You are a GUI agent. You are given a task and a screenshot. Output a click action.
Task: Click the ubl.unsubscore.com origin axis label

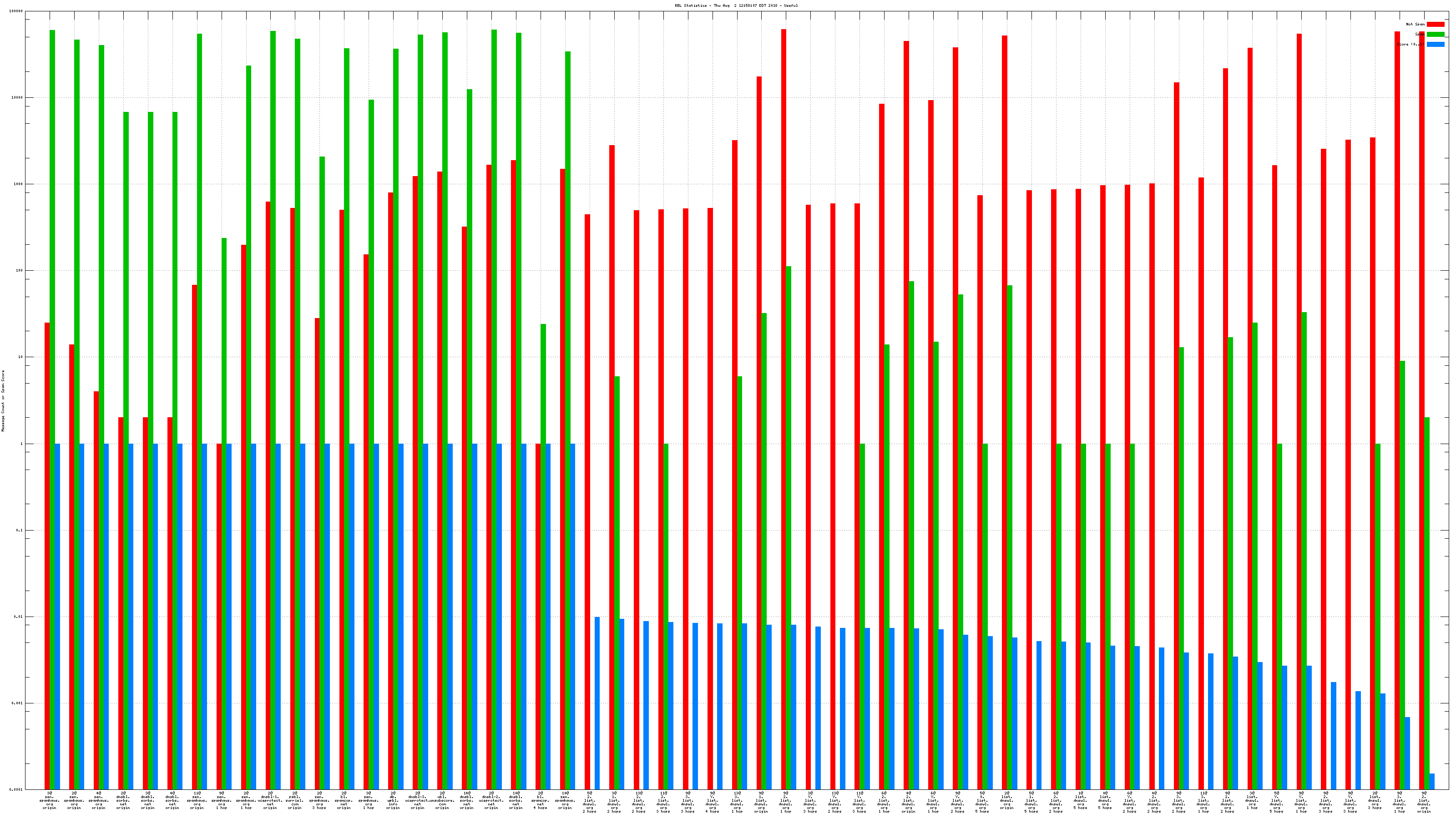[x=442, y=800]
